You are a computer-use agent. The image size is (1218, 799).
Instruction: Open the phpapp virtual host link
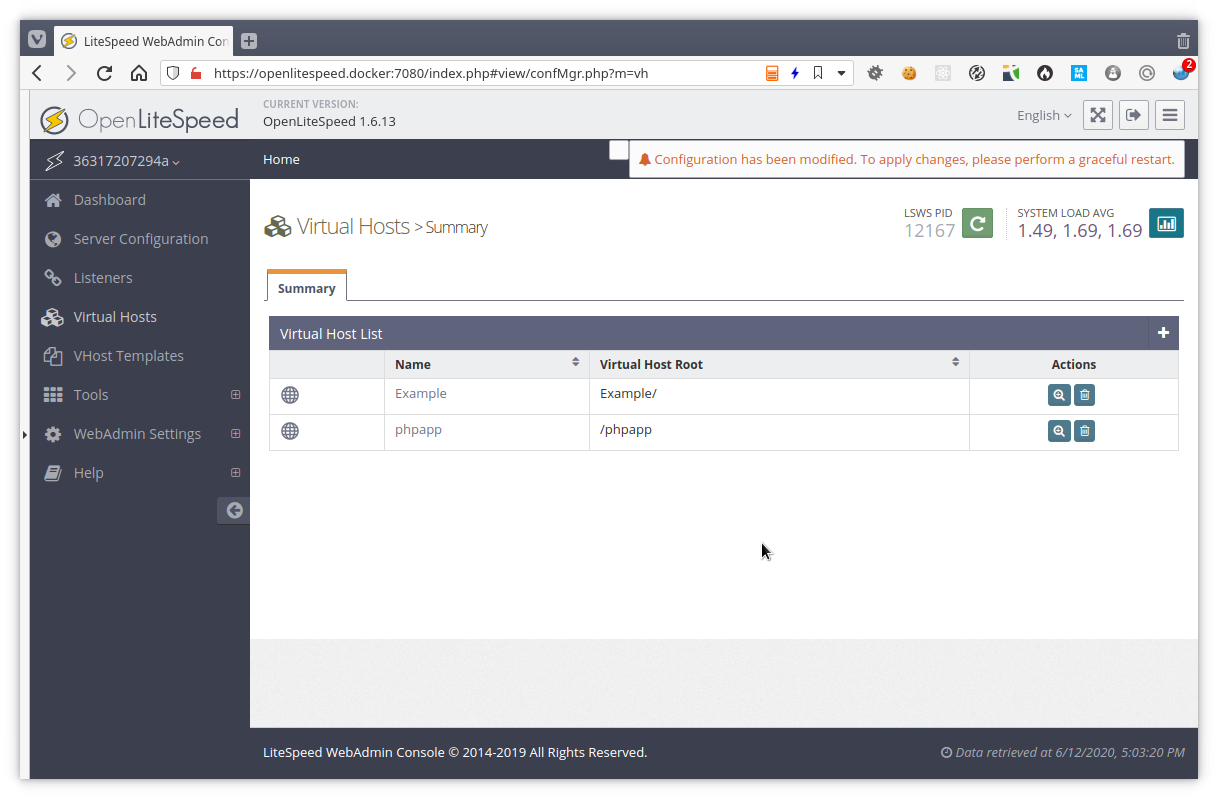click(x=418, y=429)
